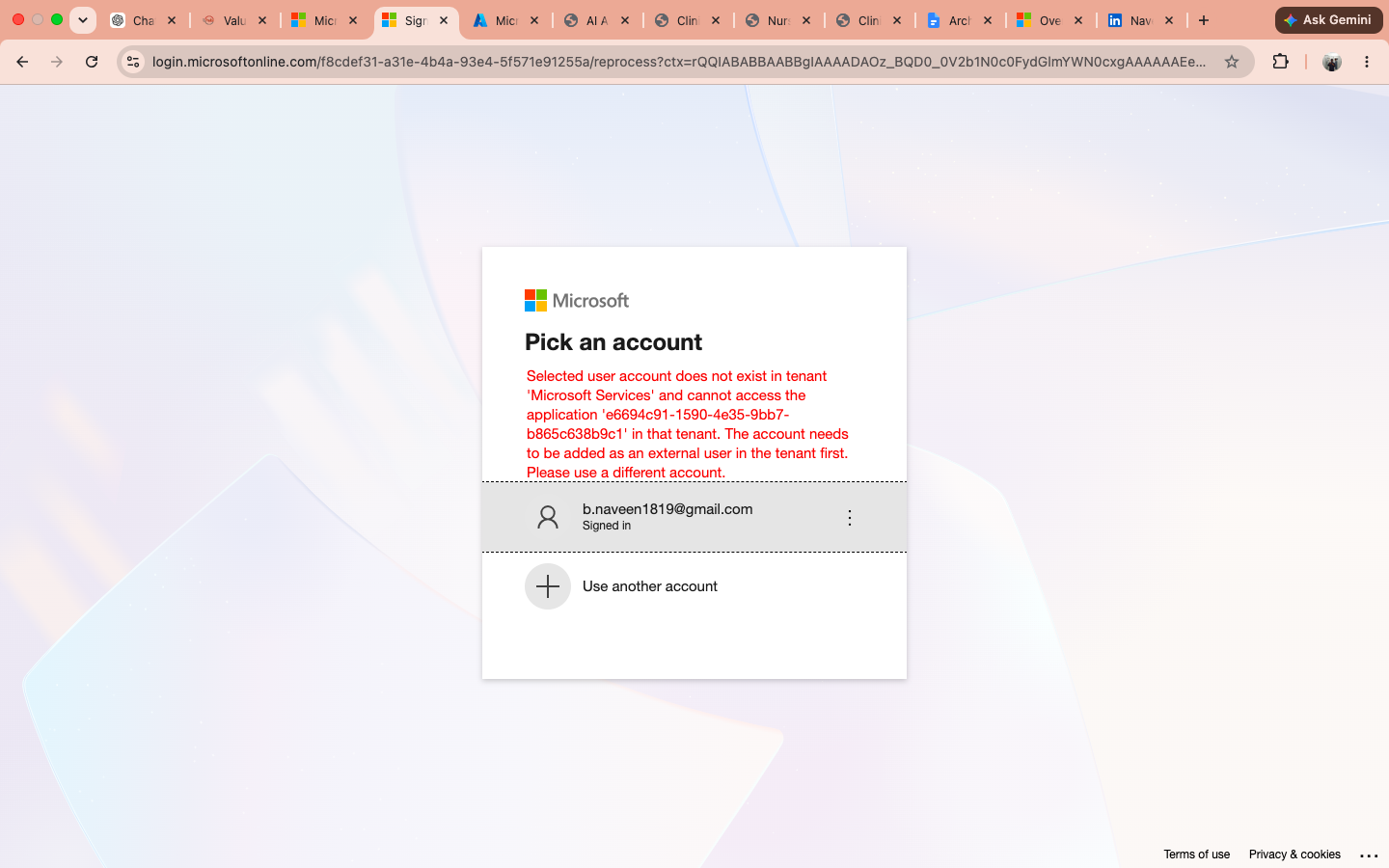Viewport: 1389px width, 868px height.
Task: Switch to the AI A tab
Action: [597, 20]
